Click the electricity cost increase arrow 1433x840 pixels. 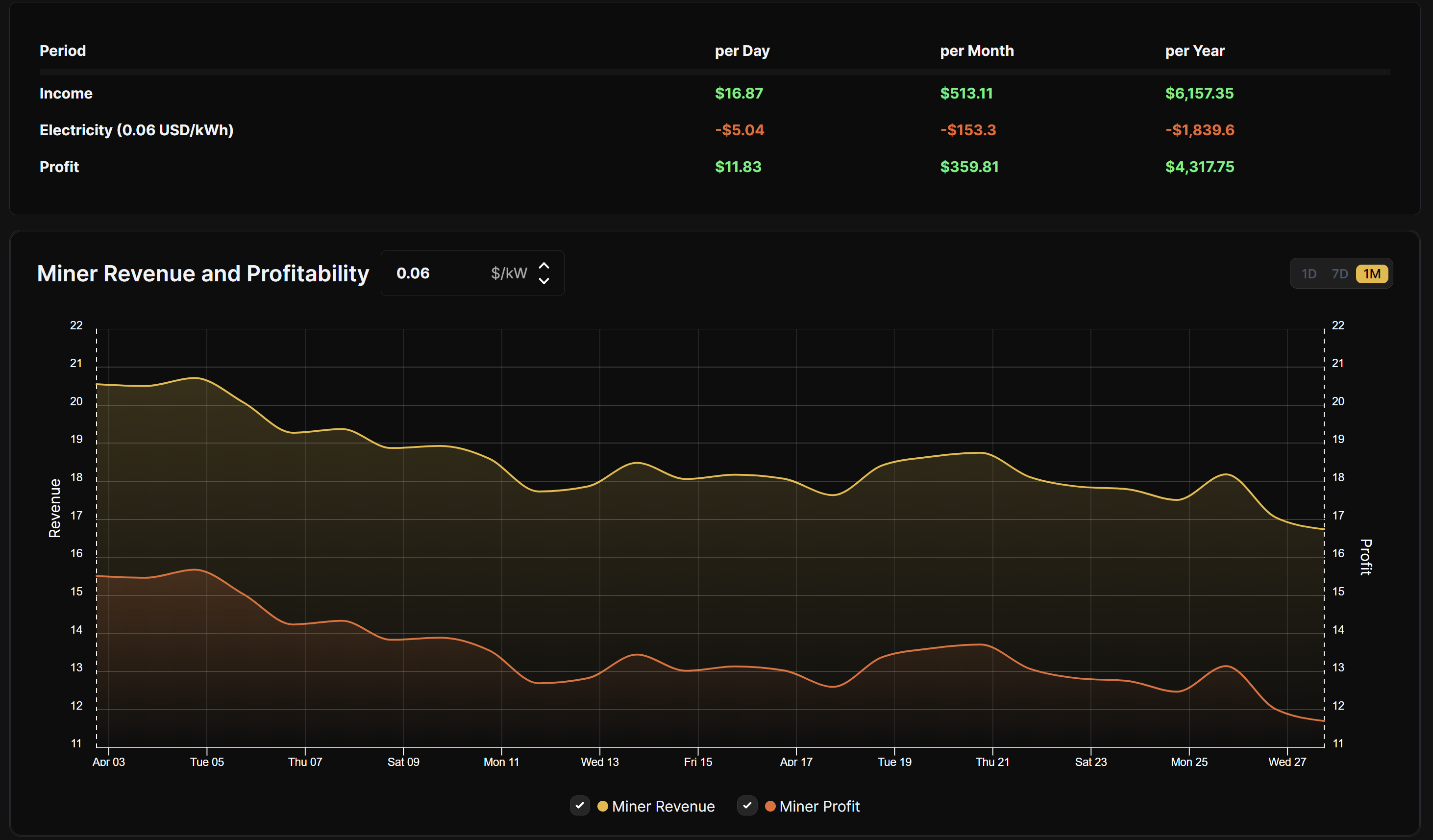tap(544, 266)
